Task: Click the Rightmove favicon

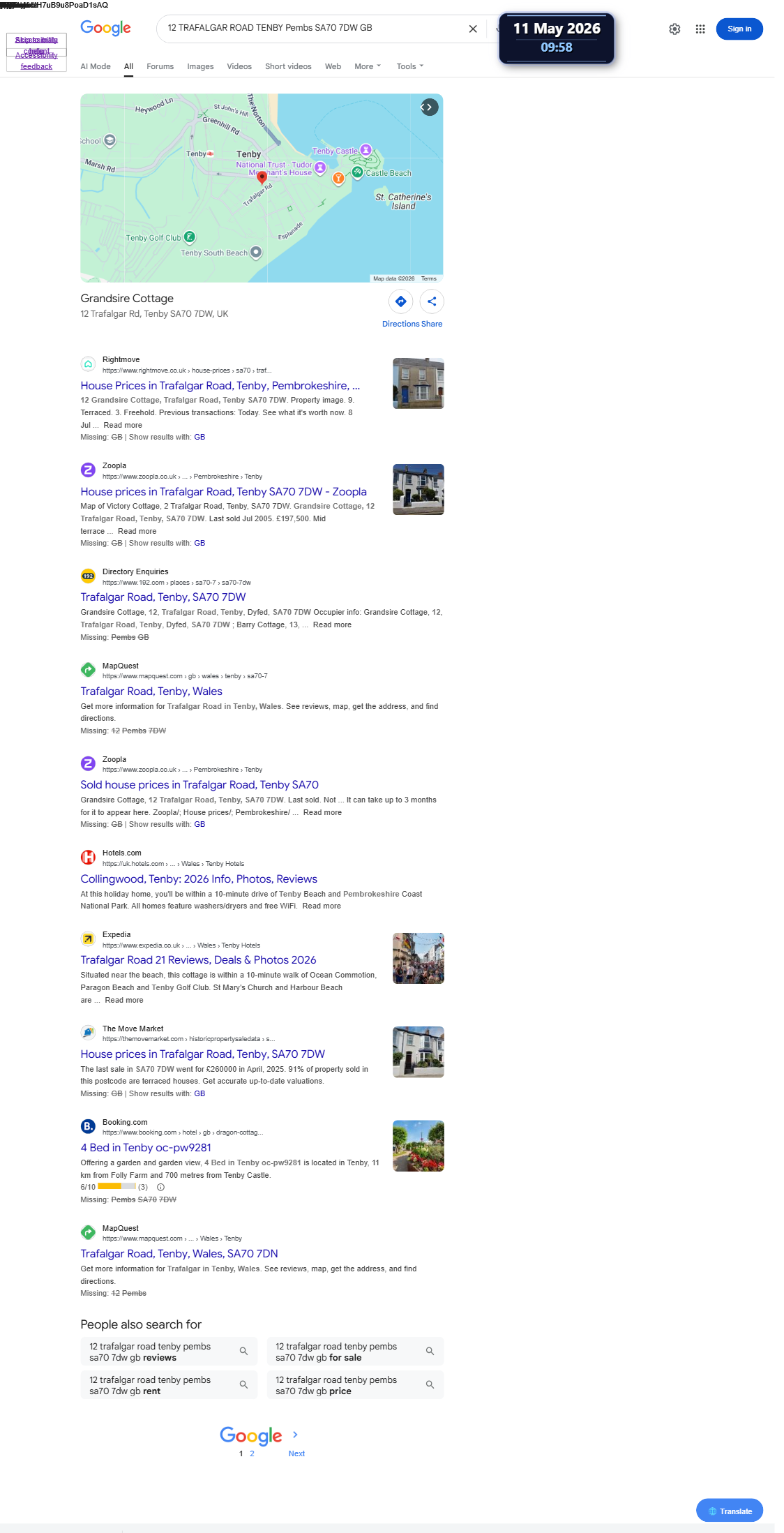Action: tap(88, 364)
